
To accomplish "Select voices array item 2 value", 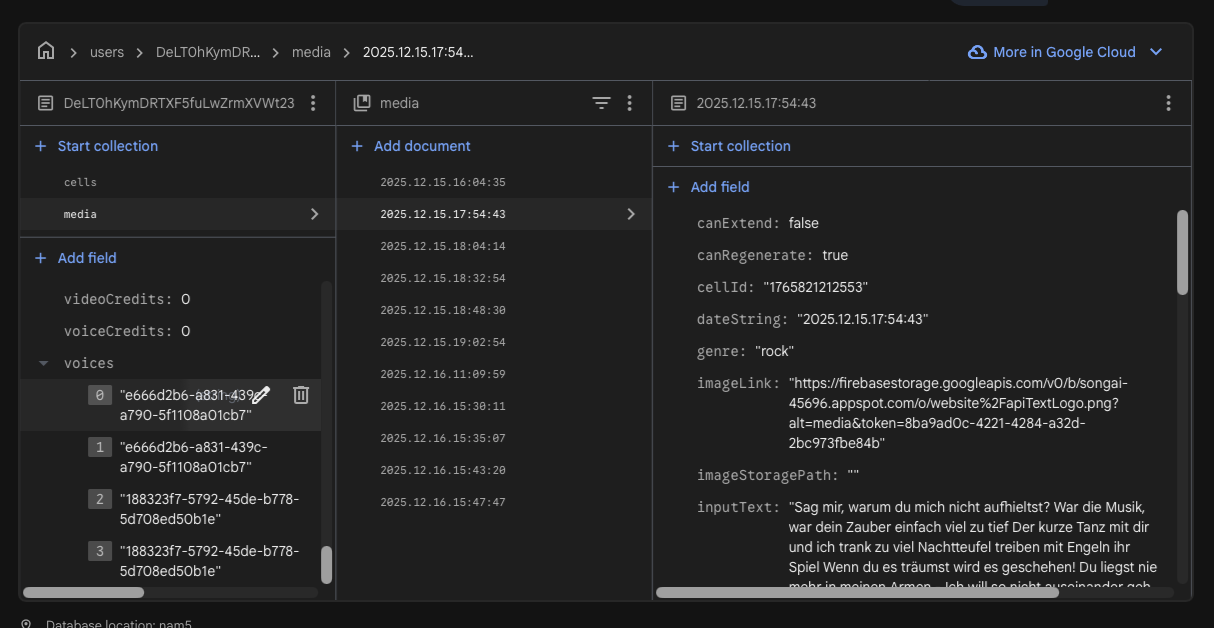I will point(209,509).
